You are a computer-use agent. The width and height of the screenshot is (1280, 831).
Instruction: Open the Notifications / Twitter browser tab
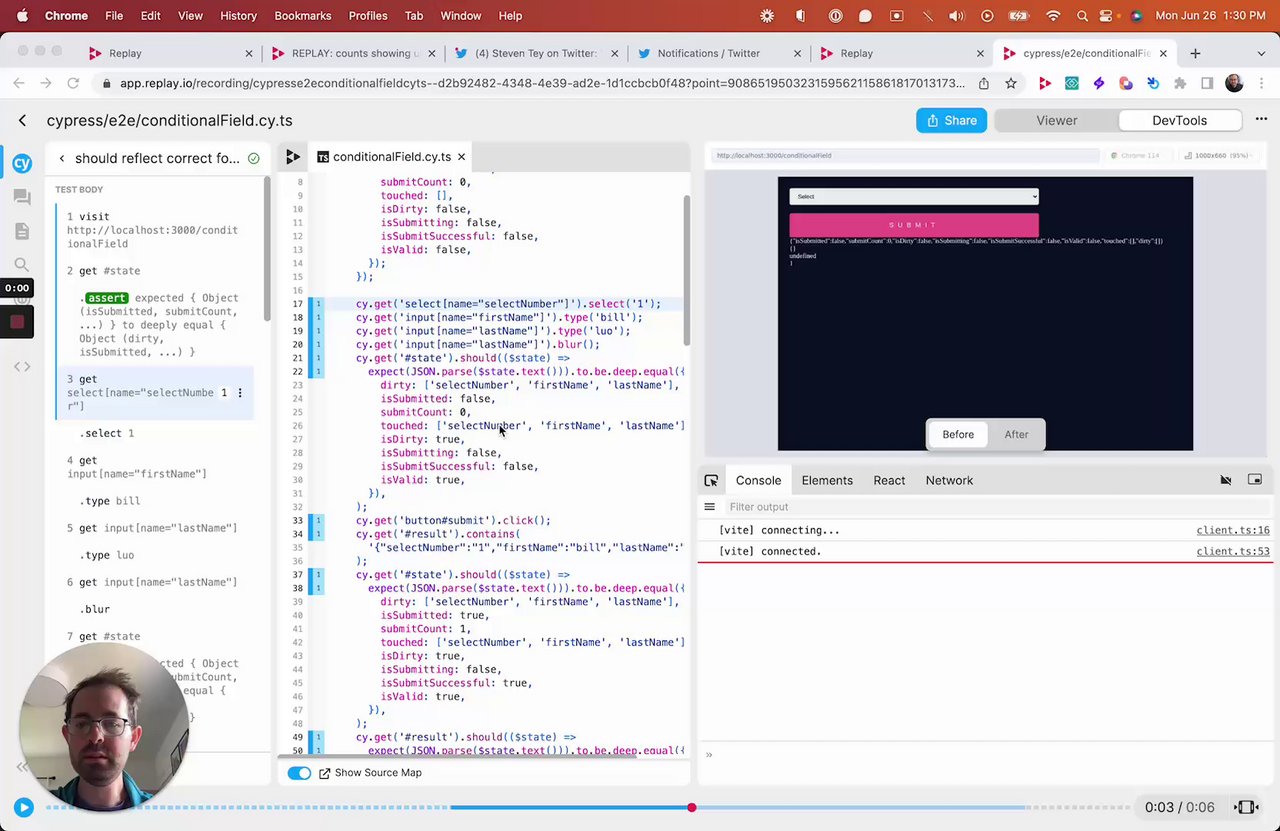click(718, 53)
